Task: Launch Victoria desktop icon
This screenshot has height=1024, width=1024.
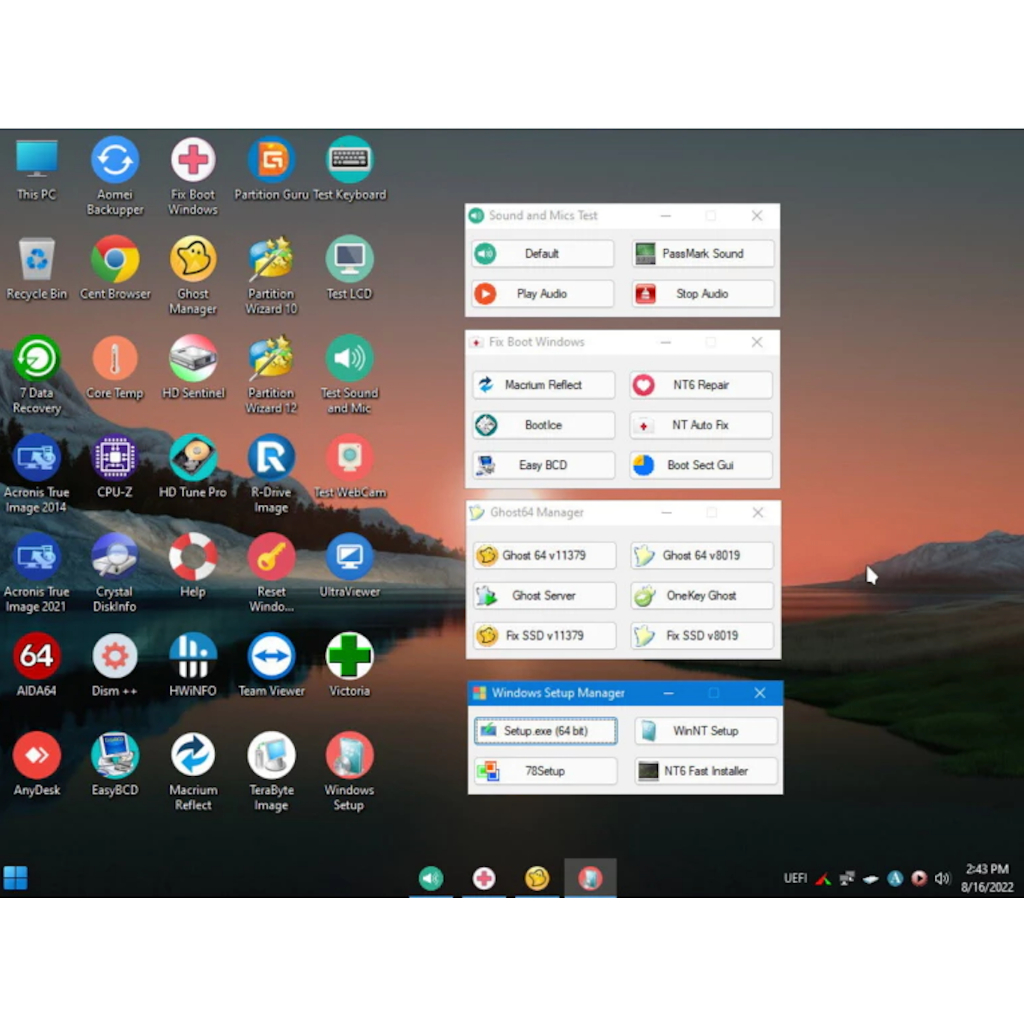Action: tap(349, 664)
